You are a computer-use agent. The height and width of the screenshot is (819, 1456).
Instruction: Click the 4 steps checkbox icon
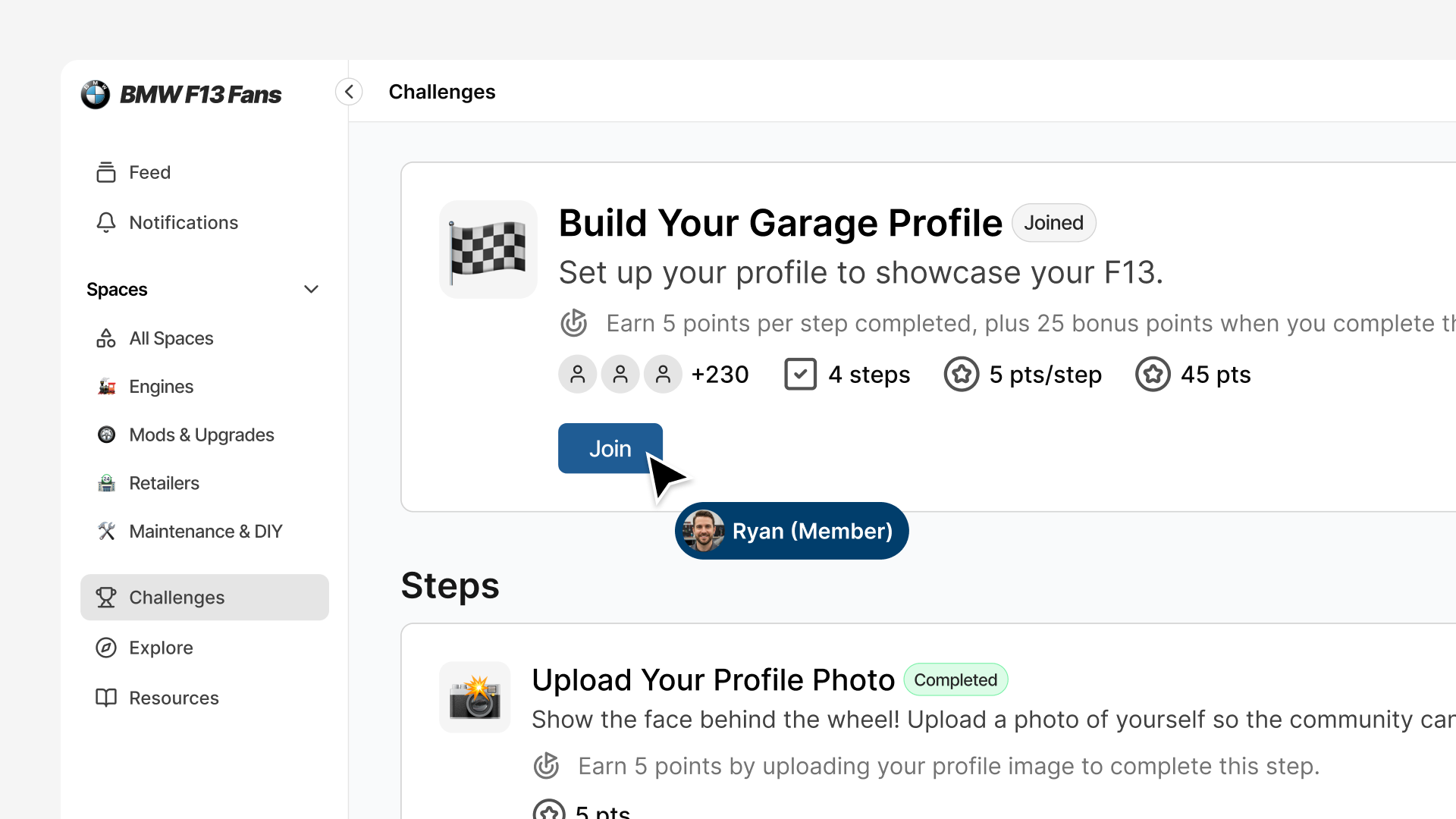pos(800,375)
